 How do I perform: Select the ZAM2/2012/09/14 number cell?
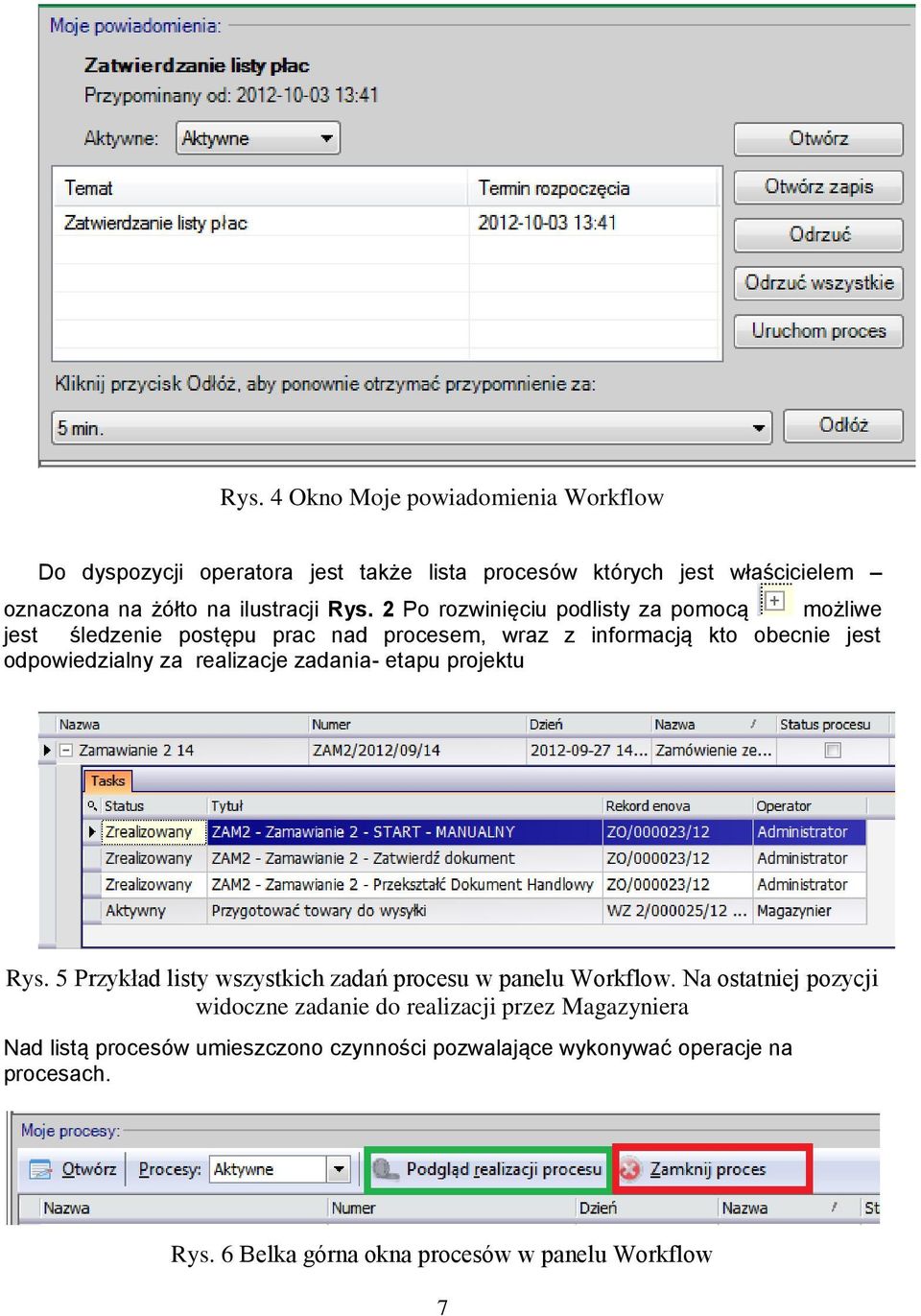(x=417, y=751)
